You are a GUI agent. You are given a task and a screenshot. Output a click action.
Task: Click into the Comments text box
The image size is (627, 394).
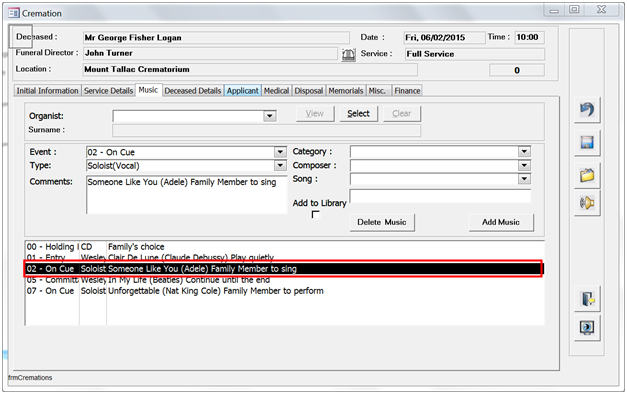click(x=187, y=195)
